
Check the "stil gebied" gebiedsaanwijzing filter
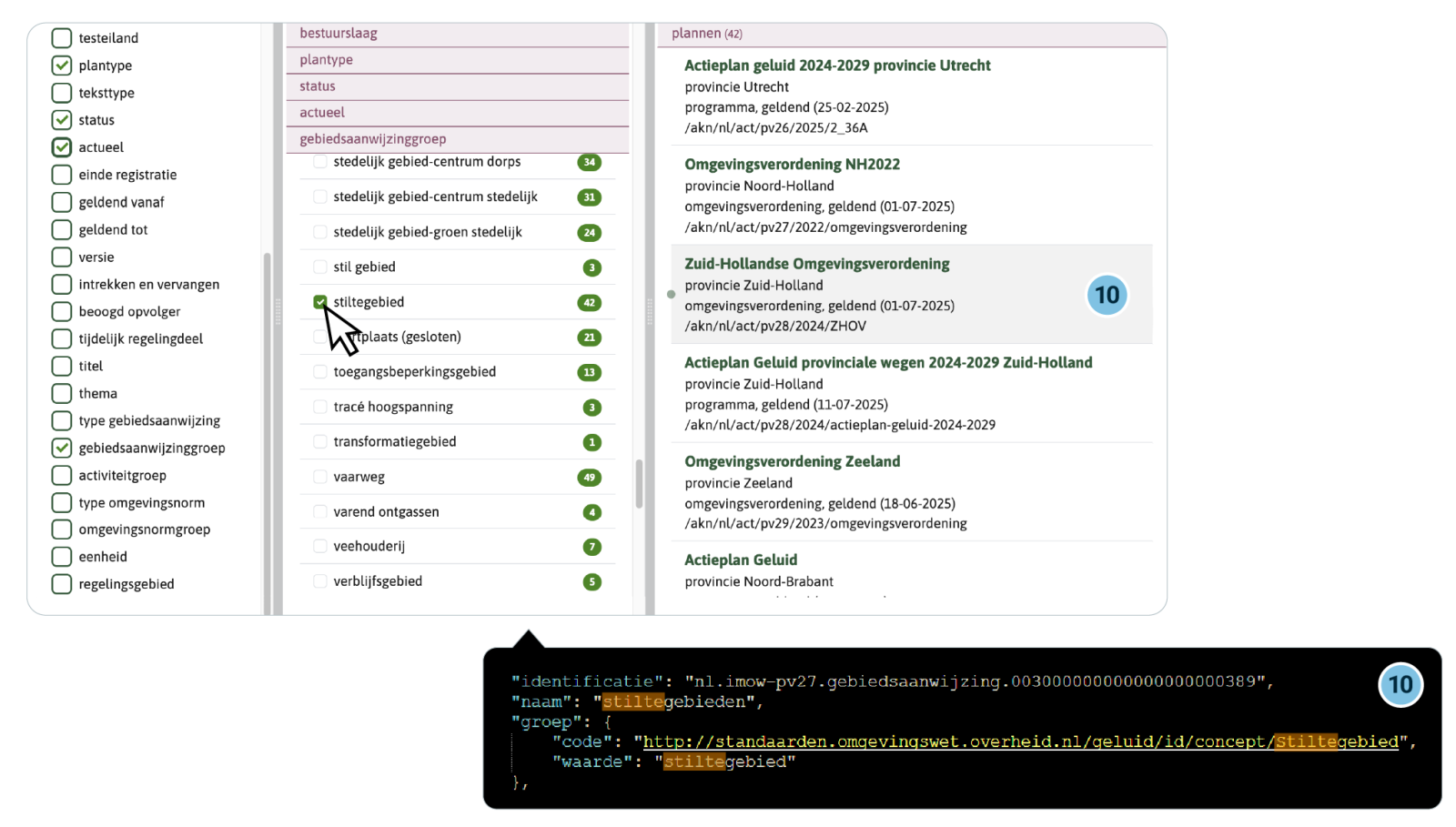click(x=320, y=267)
